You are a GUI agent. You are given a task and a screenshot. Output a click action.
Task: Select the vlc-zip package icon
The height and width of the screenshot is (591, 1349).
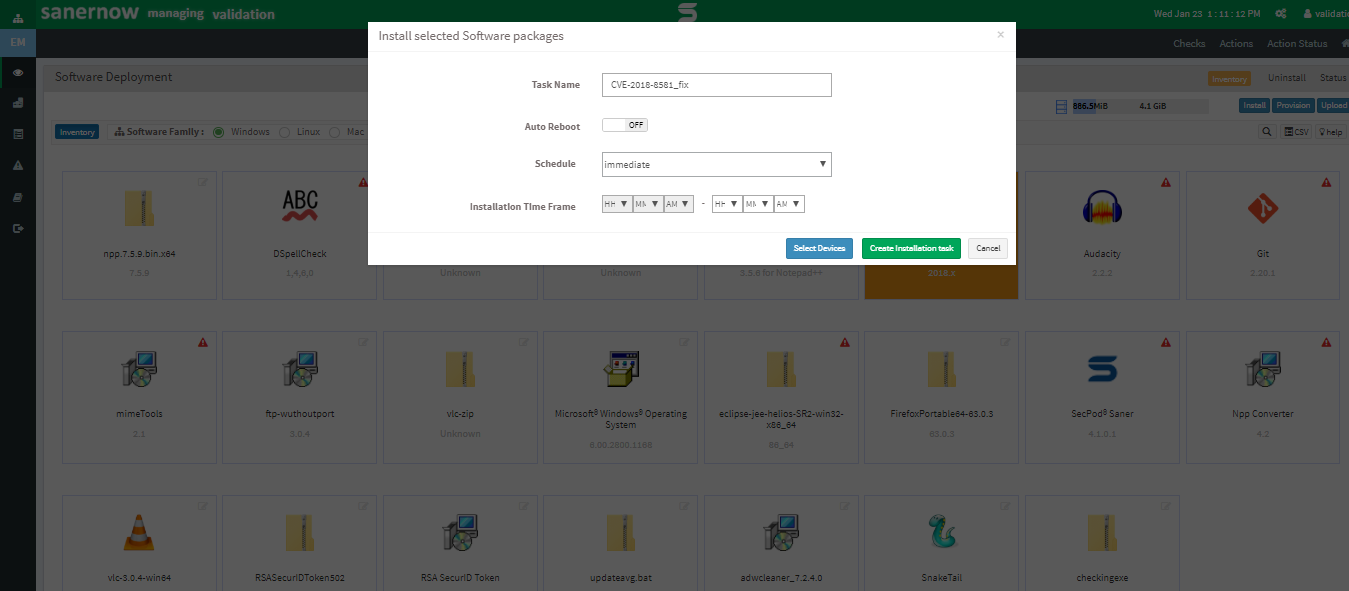point(461,369)
